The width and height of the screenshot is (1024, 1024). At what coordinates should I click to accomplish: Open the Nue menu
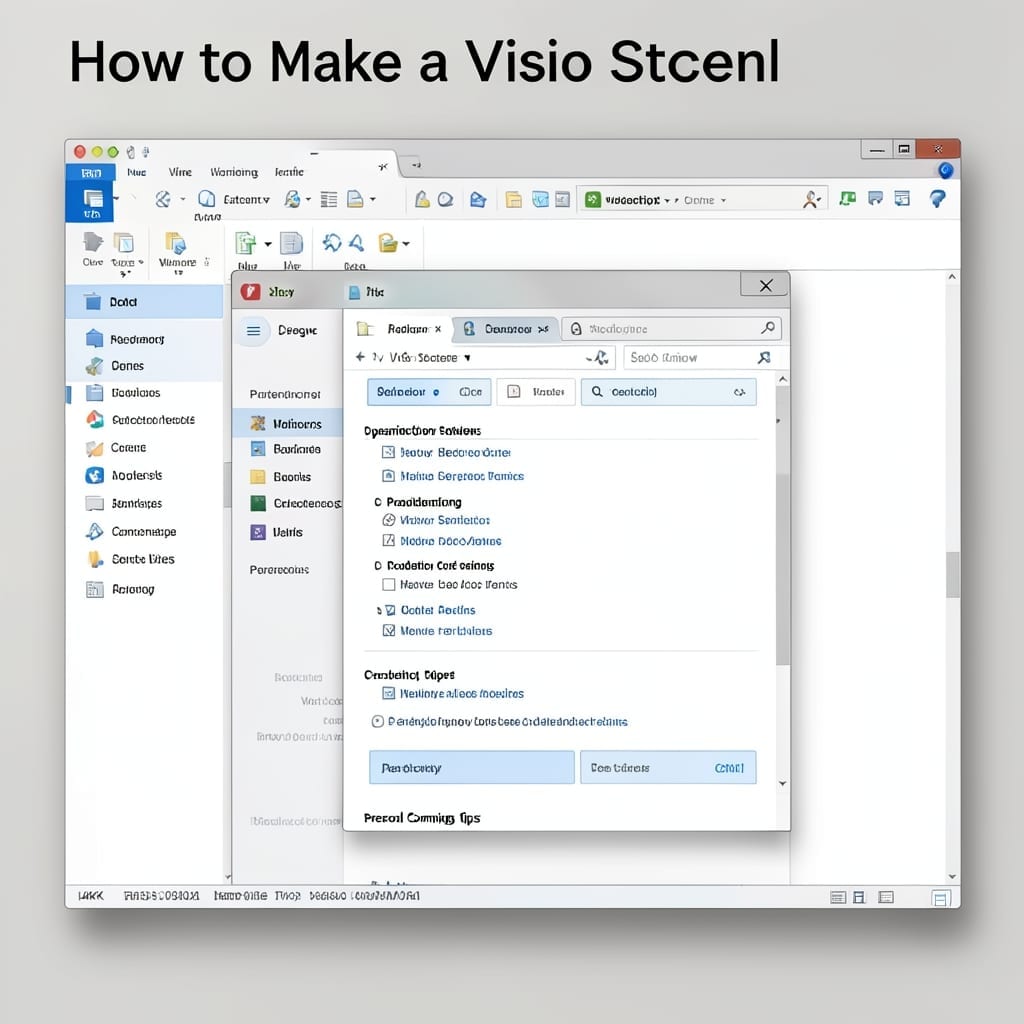tap(136, 172)
